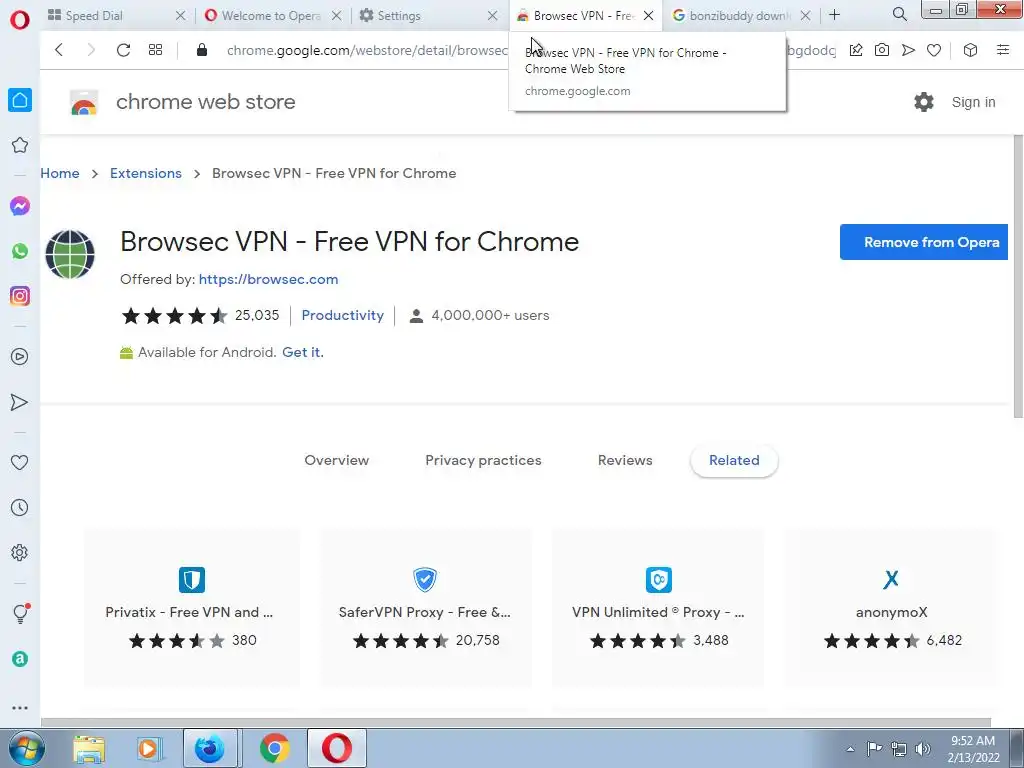This screenshot has height=768, width=1024.
Task: Launch Google Chrome from taskbar
Action: pyautogui.click(x=275, y=748)
